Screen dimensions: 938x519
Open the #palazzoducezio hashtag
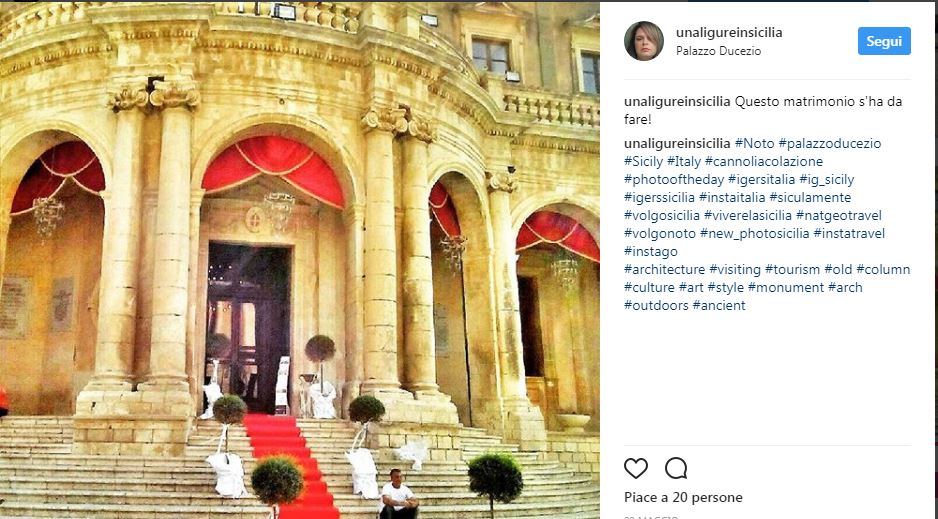click(830, 144)
